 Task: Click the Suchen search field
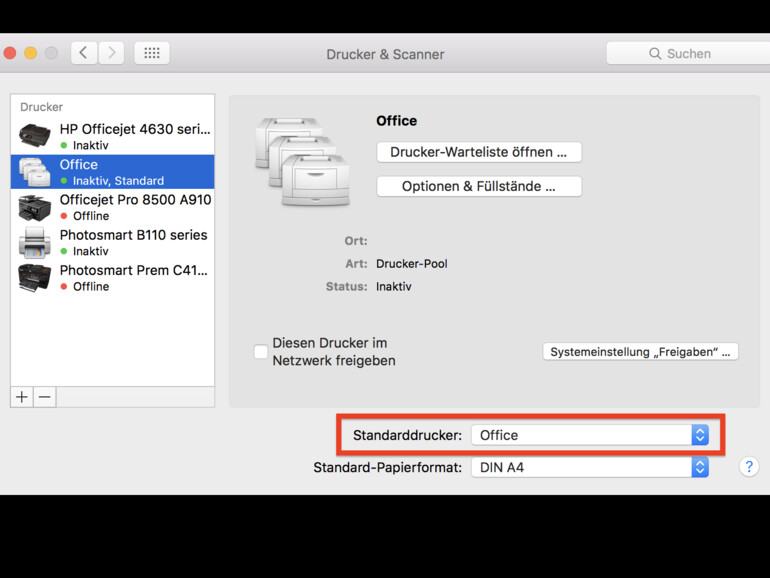[x=688, y=53]
